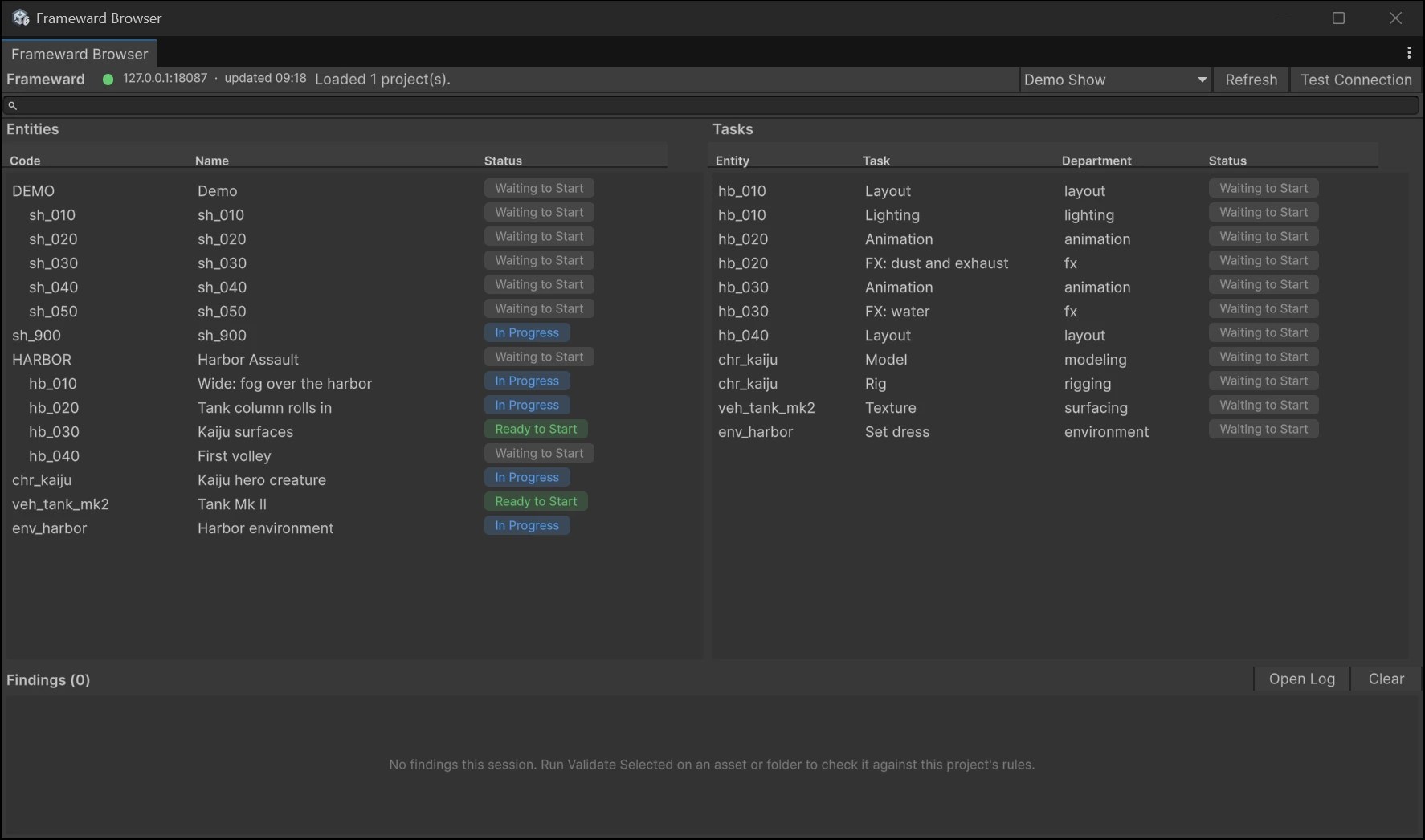This screenshot has height=840, width=1425.
Task: Close the Frameward Browser window
Action: pos(1395,18)
